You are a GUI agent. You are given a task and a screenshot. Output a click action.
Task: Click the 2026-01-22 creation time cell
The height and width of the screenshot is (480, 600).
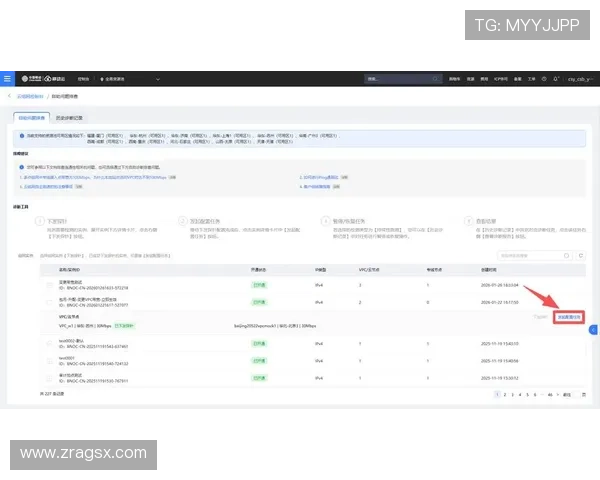pos(500,302)
